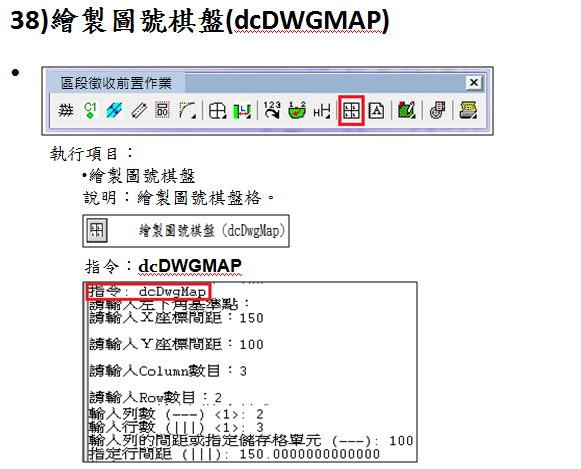The image size is (581, 469).
Task: Click the highlighted 指令: dcDwgMap command line
Action: point(149,292)
